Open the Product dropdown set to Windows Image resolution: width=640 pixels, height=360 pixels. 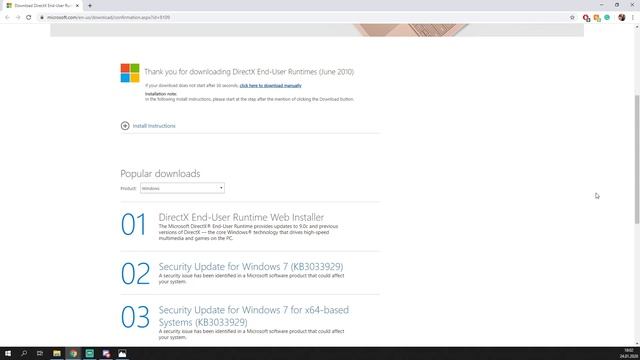(x=182, y=188)
